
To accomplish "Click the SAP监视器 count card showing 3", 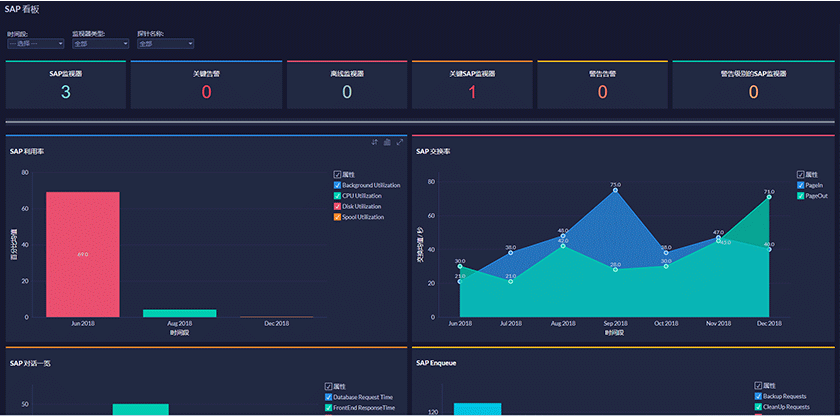I will click(x=65, y=85).
